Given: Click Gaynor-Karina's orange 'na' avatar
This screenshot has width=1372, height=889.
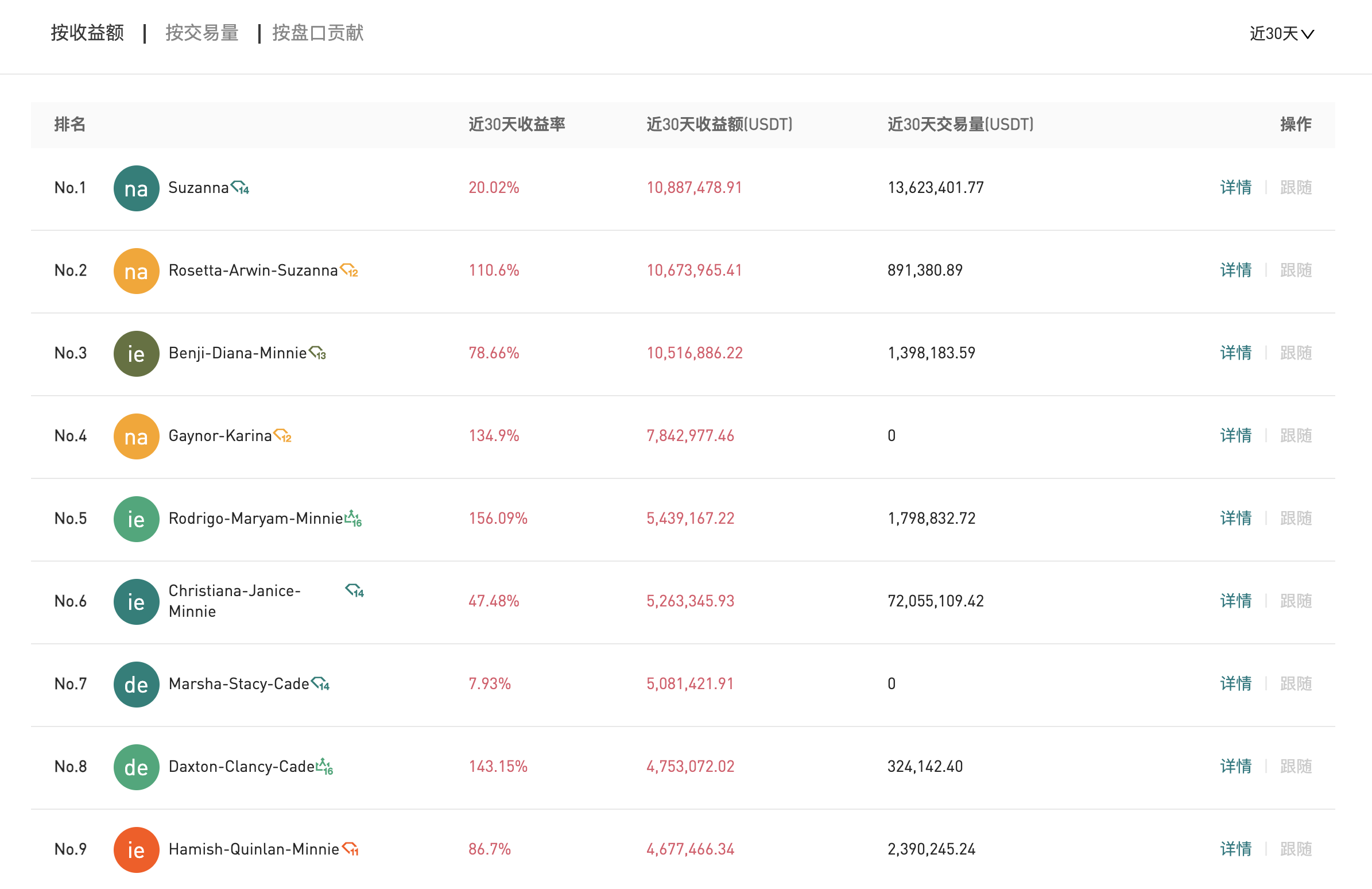Looking at the screenshot, I should pos(136,436).
